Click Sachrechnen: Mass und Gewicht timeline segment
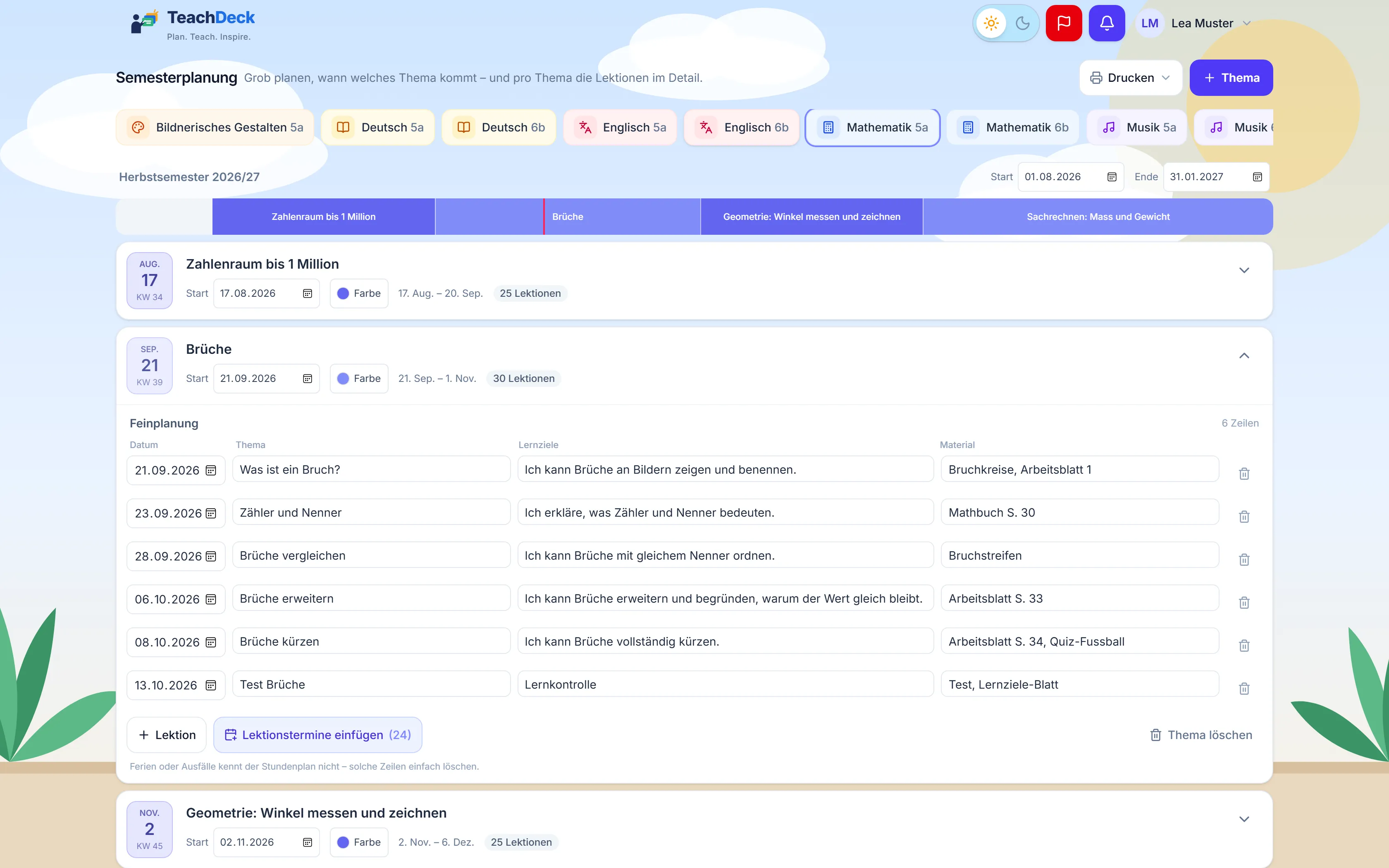1389x868 pixels. (x=1098, y=217)
